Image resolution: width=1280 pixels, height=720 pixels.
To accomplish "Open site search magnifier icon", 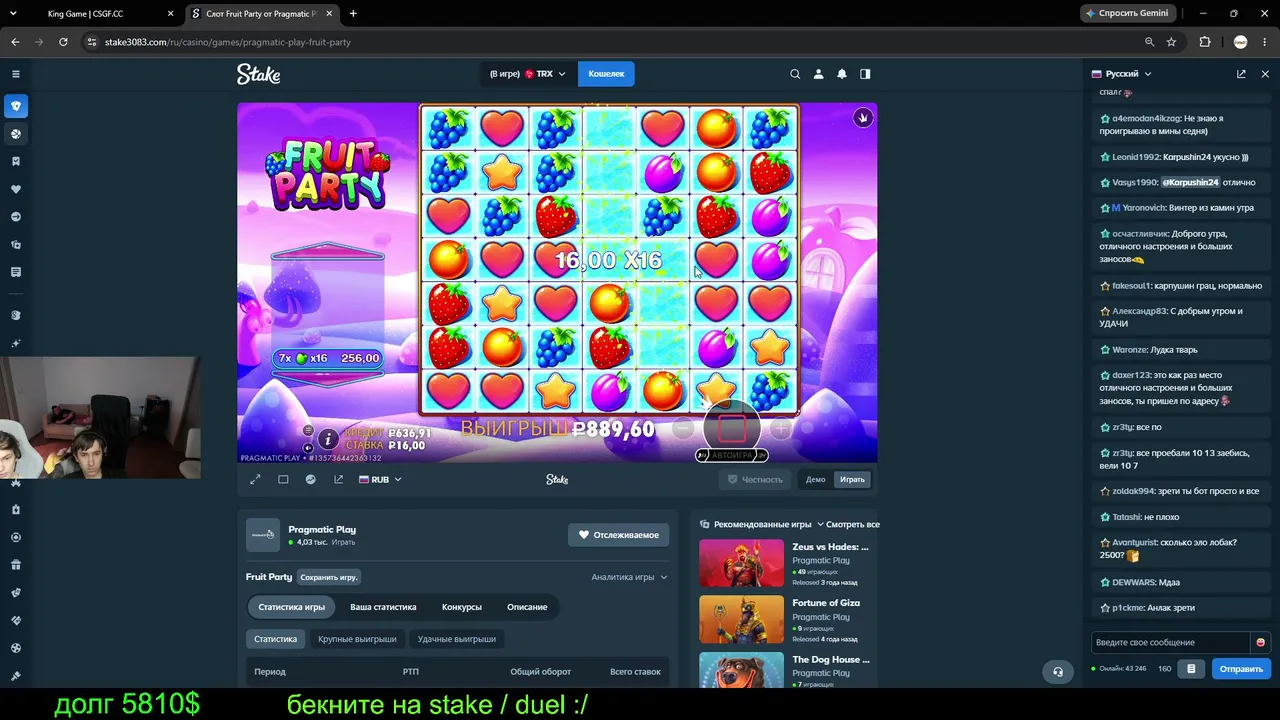I will pyautogui.click(x=795, y=74).
